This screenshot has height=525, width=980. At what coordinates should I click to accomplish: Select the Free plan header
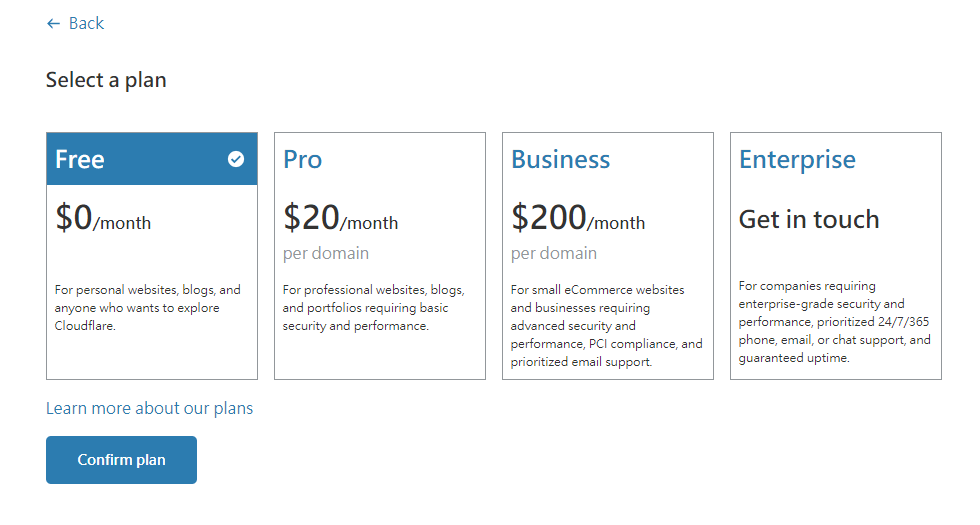(80, 159)
